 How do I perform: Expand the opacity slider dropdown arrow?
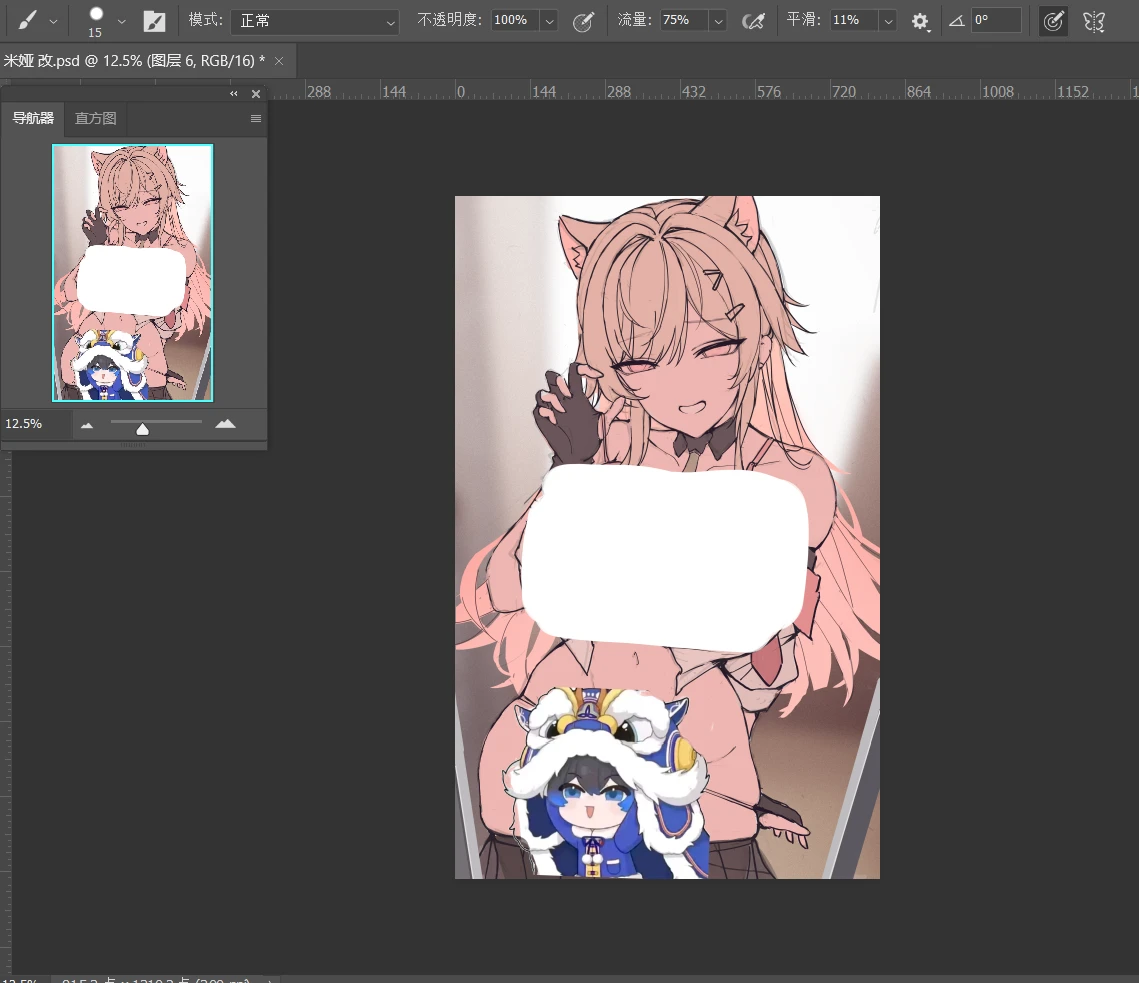tap(549, 21)
